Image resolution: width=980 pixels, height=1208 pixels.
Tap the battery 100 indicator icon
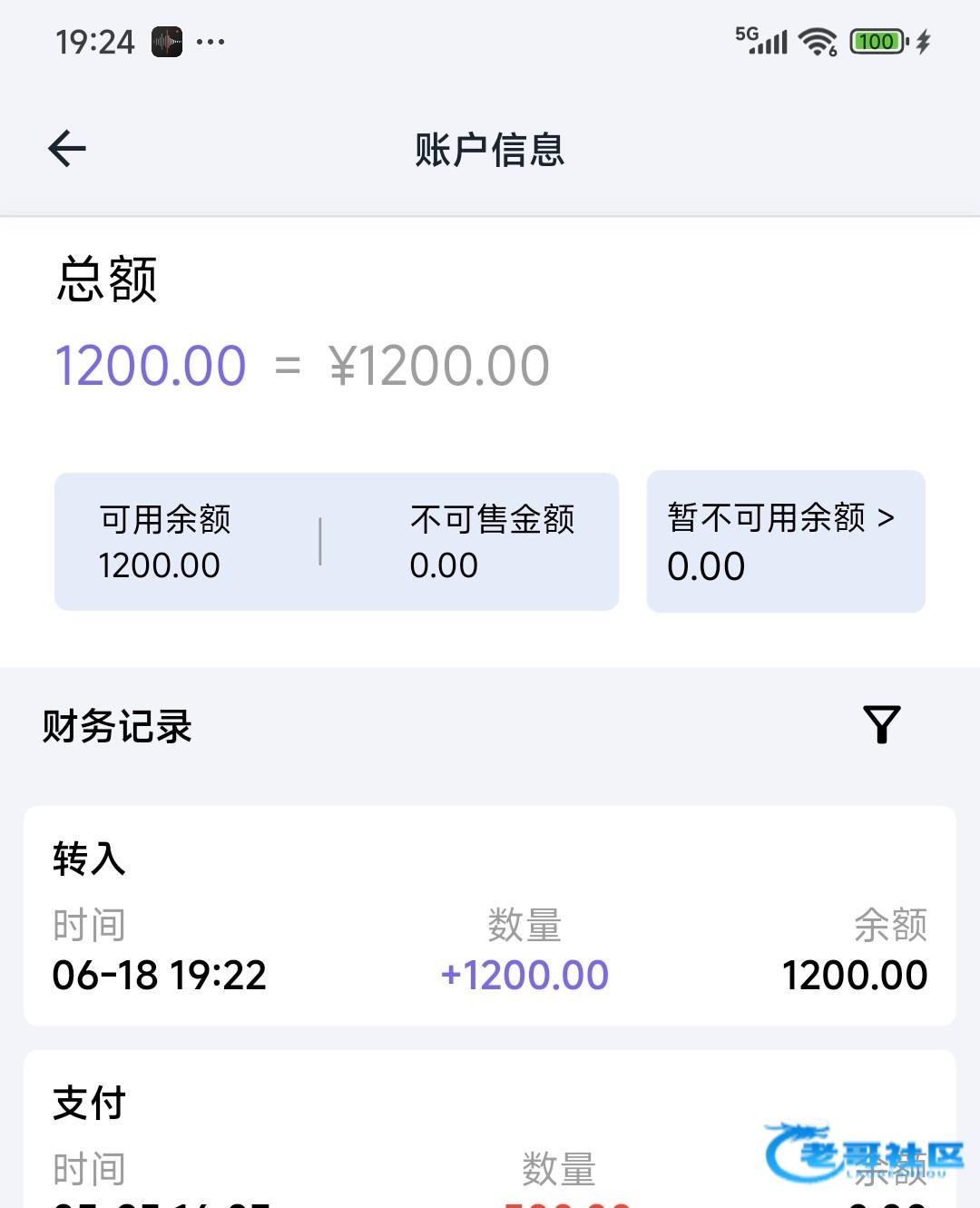(877, 42)
